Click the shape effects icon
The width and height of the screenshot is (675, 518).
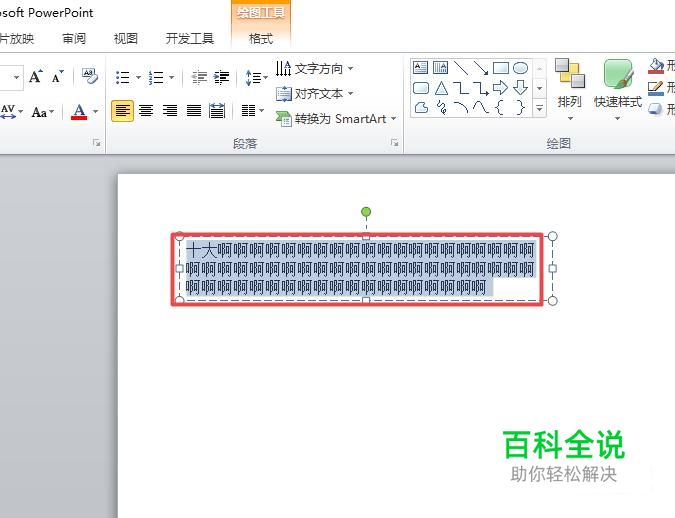click(656, 109)
